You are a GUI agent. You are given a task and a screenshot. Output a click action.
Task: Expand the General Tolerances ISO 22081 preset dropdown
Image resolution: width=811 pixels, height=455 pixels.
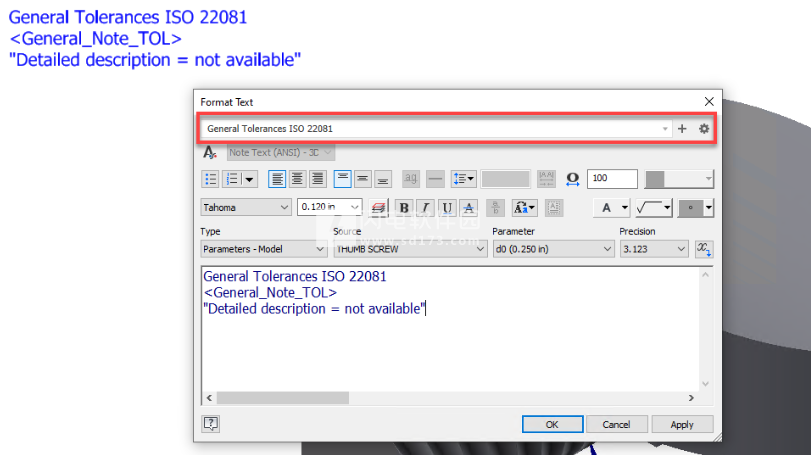pos(665,129)
